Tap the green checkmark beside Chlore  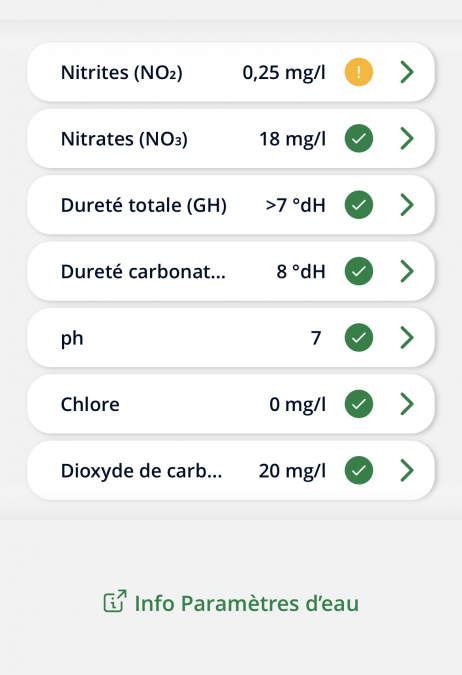click(359, 404)
